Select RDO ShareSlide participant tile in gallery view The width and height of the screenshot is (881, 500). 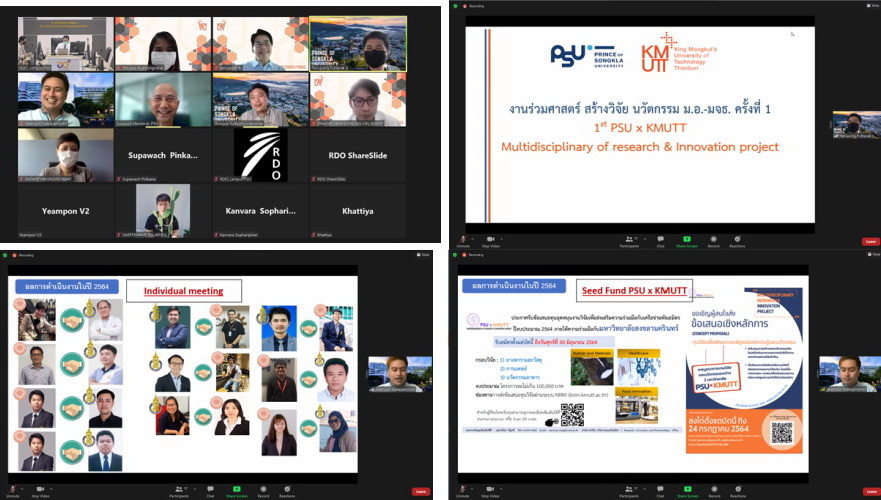pyautogui.click(x=358, y=155)
